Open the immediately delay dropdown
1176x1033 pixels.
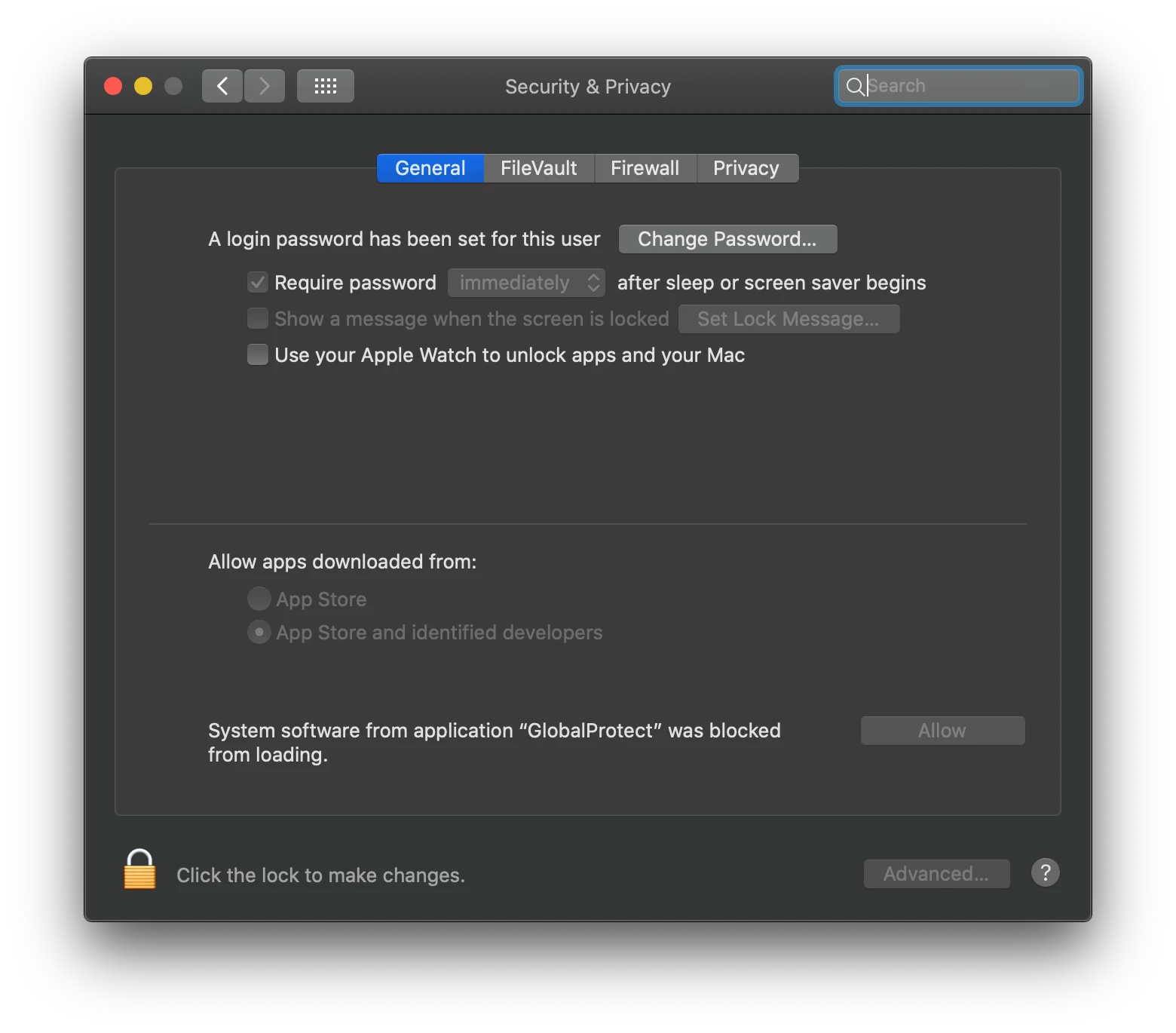[x=527, y=283]
